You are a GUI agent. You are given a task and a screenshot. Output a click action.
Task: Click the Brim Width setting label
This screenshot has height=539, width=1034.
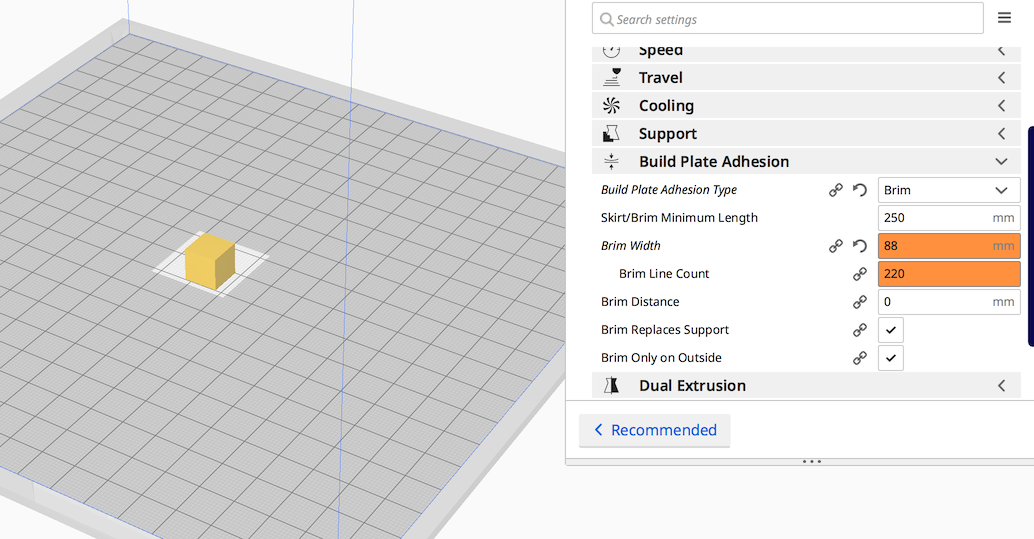pyautogui.click(x=630, y=245)
